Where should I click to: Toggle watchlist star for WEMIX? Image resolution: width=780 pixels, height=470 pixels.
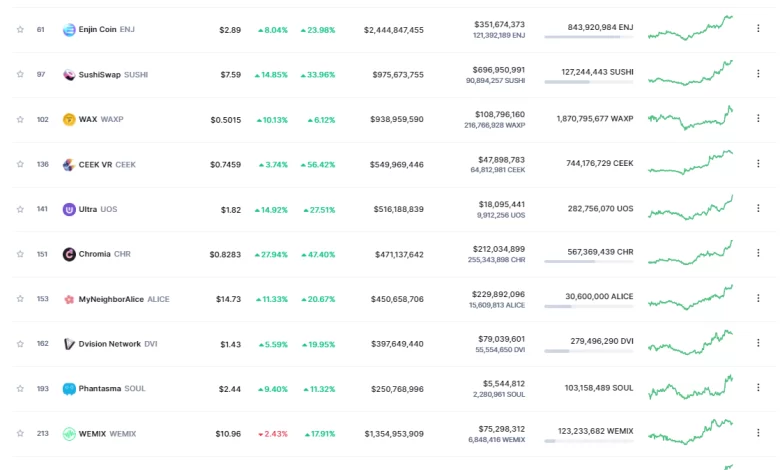coord(20,434)
